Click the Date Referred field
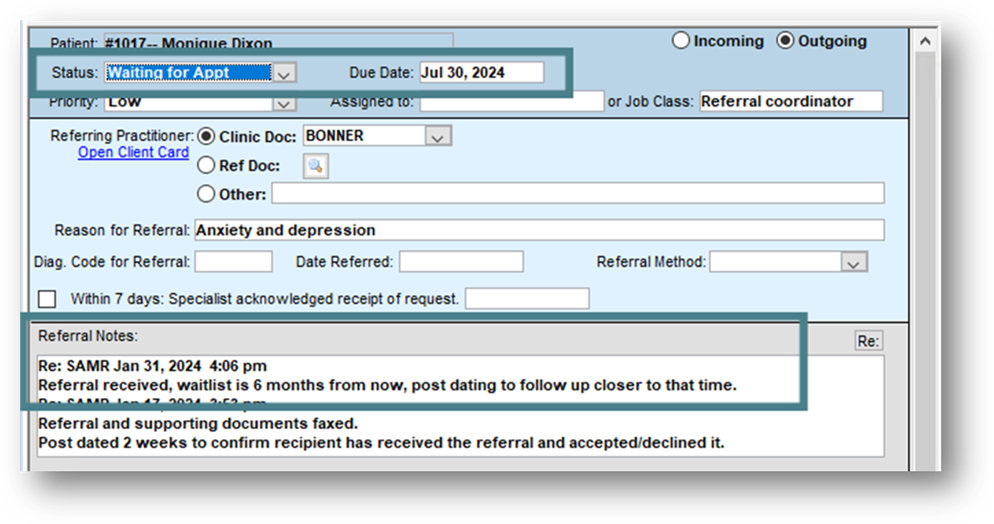Image resolution: width=994 pixels, height=524 pixels. point(461,262)
